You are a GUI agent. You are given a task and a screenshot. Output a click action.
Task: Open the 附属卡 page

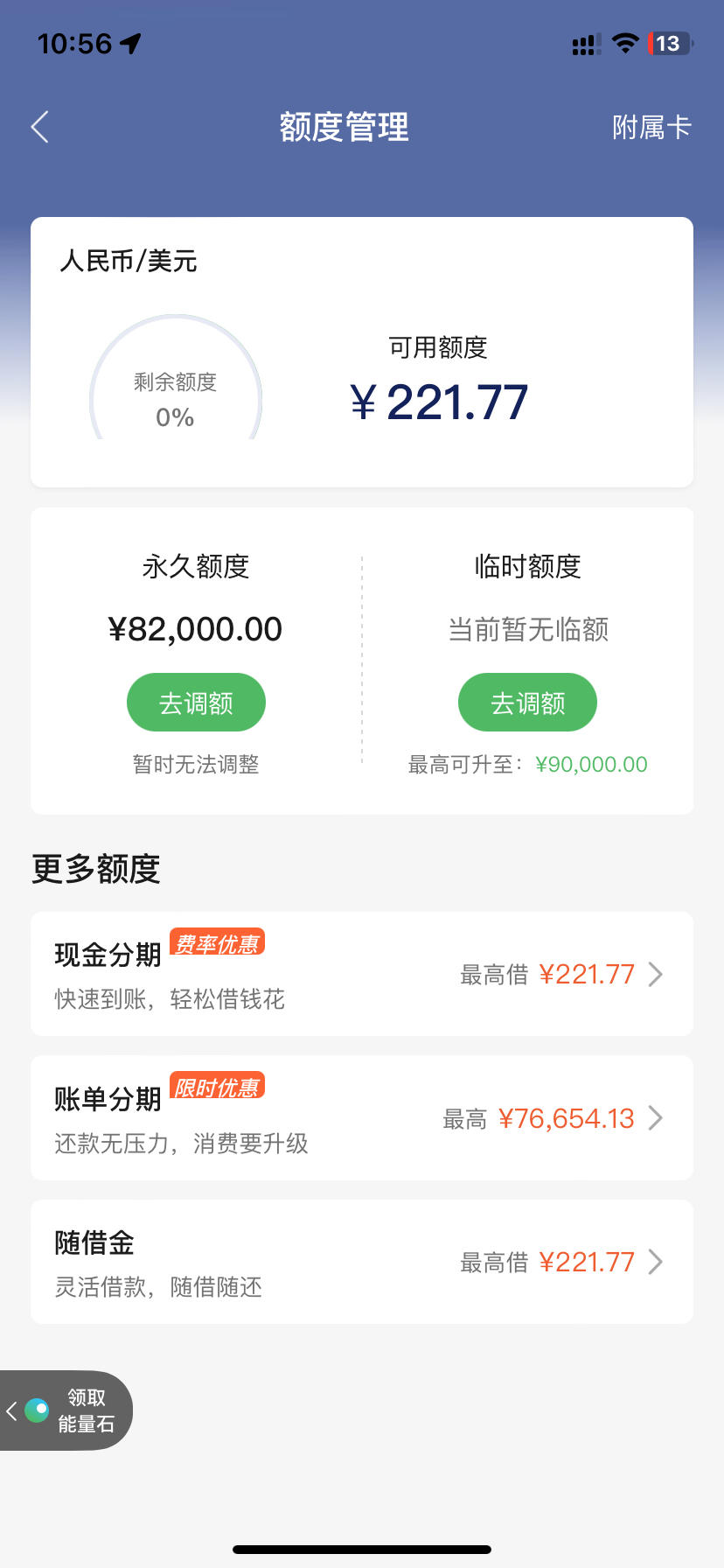(x=651, y=128)
